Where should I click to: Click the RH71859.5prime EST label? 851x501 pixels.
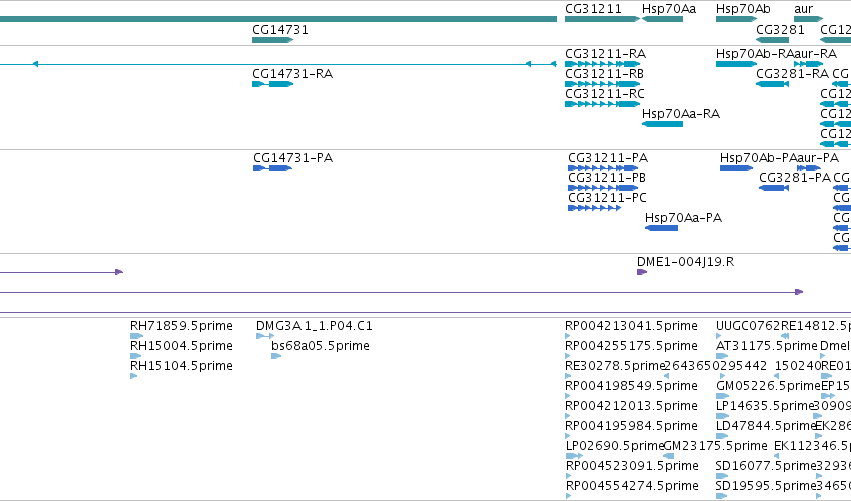[x=181, y=326]
